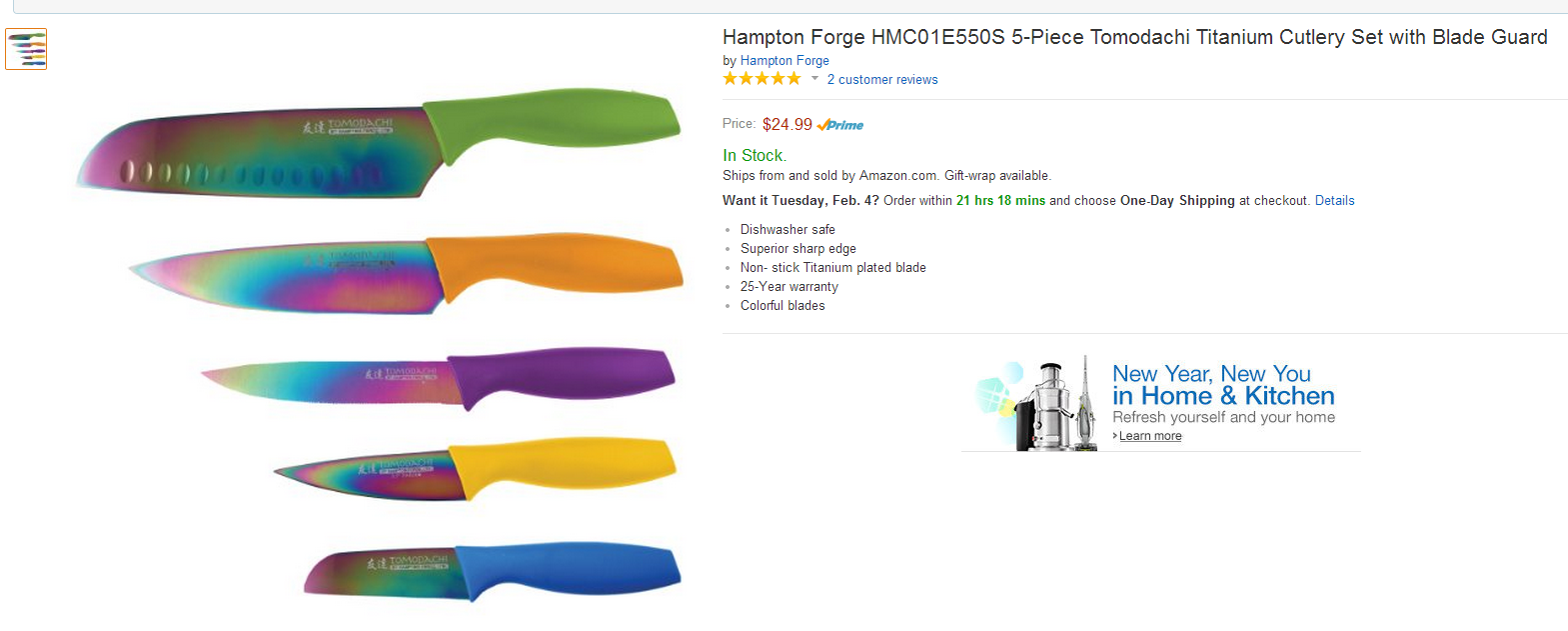Image resolution: width=1568 pixels, height=631 pixels.
Task: Click the yellow-handled utility knife
Action: tap(475, 469)
